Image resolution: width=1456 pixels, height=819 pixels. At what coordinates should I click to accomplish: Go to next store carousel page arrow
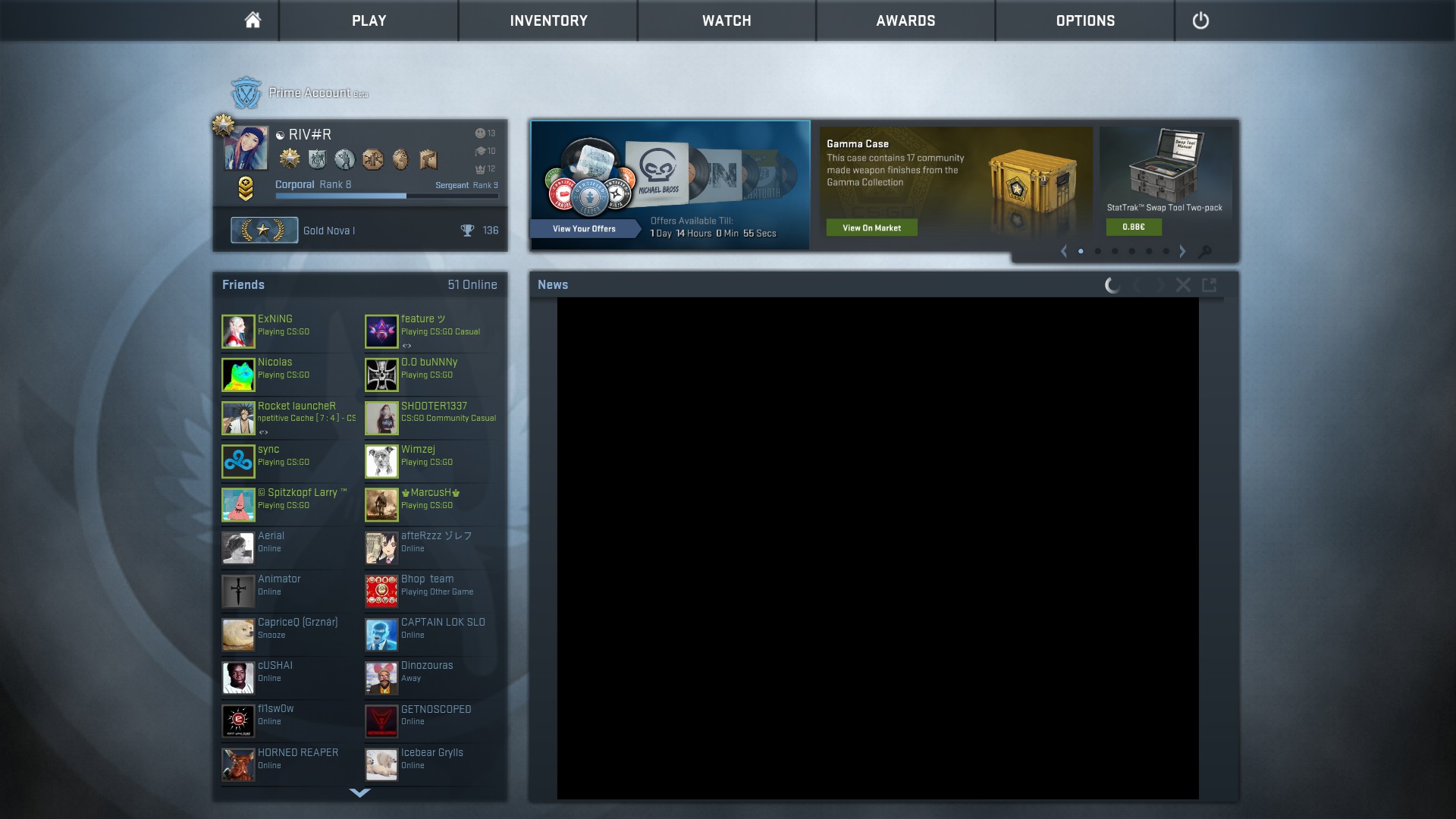point(1182,252)
